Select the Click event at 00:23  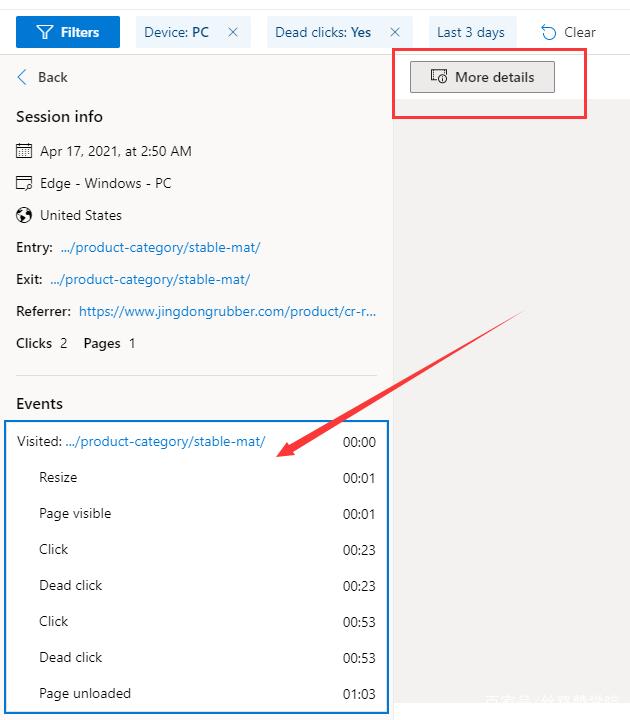(54, 549)
